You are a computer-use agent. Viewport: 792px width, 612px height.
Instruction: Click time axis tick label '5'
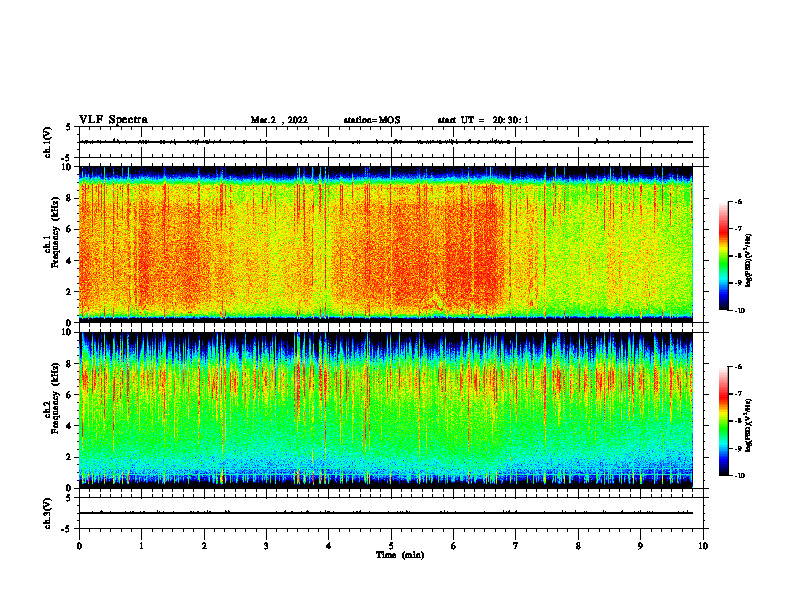(391, 546)
